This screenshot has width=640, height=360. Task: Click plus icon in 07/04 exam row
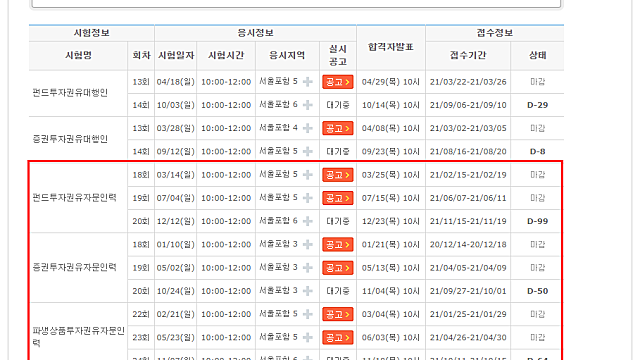(x=308, y=198)
